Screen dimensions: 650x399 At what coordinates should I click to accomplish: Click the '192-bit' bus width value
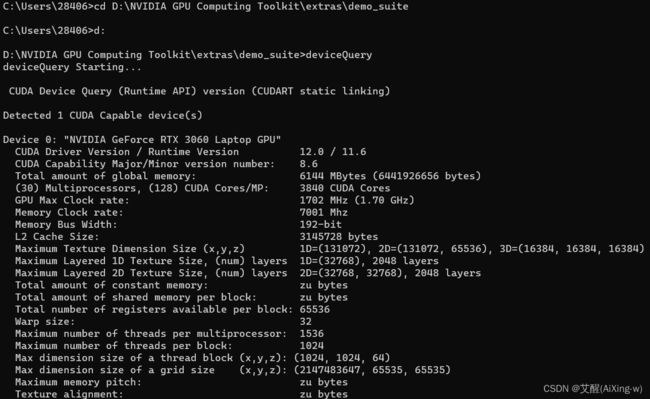click(320, 225)
